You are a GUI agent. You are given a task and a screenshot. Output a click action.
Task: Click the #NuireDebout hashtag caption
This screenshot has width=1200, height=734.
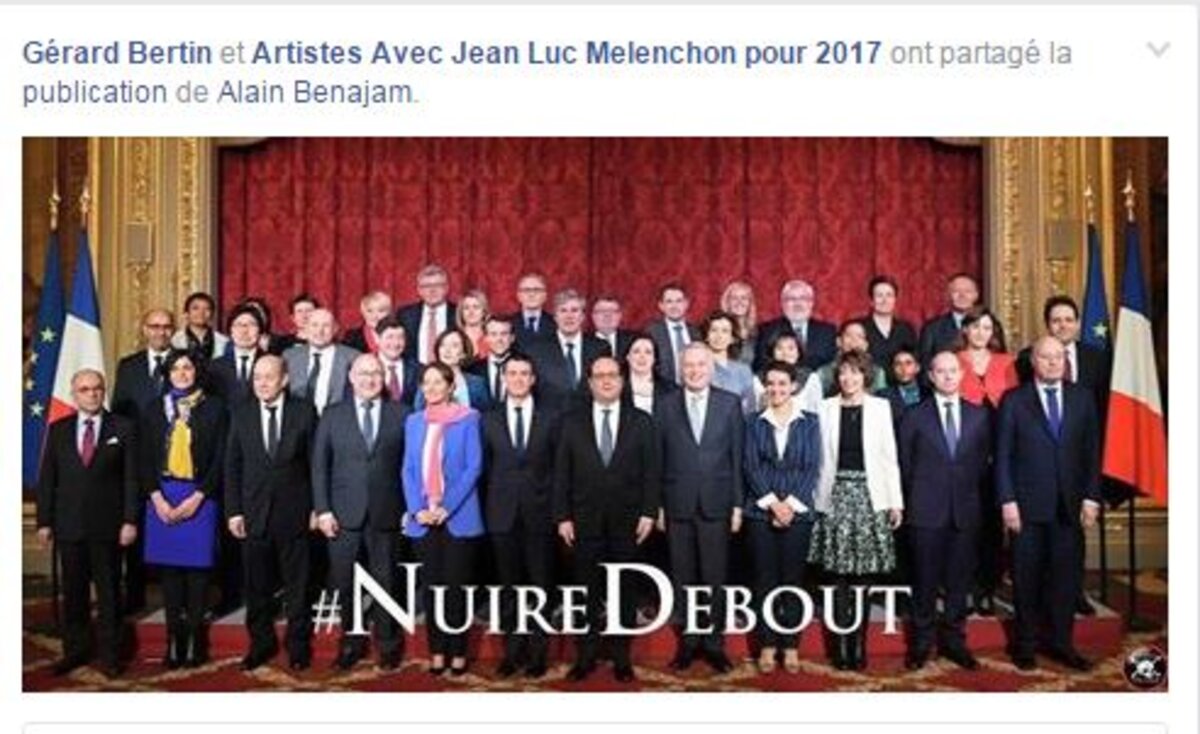coord(610,599)
